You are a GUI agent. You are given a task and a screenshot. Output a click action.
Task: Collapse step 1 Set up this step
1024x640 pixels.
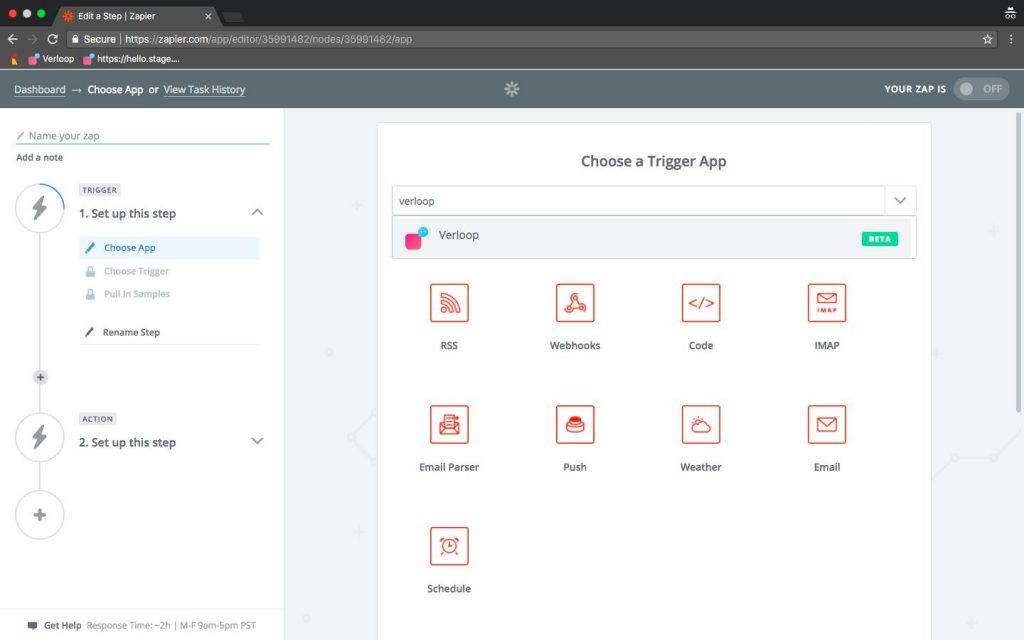tap(257, 212)
